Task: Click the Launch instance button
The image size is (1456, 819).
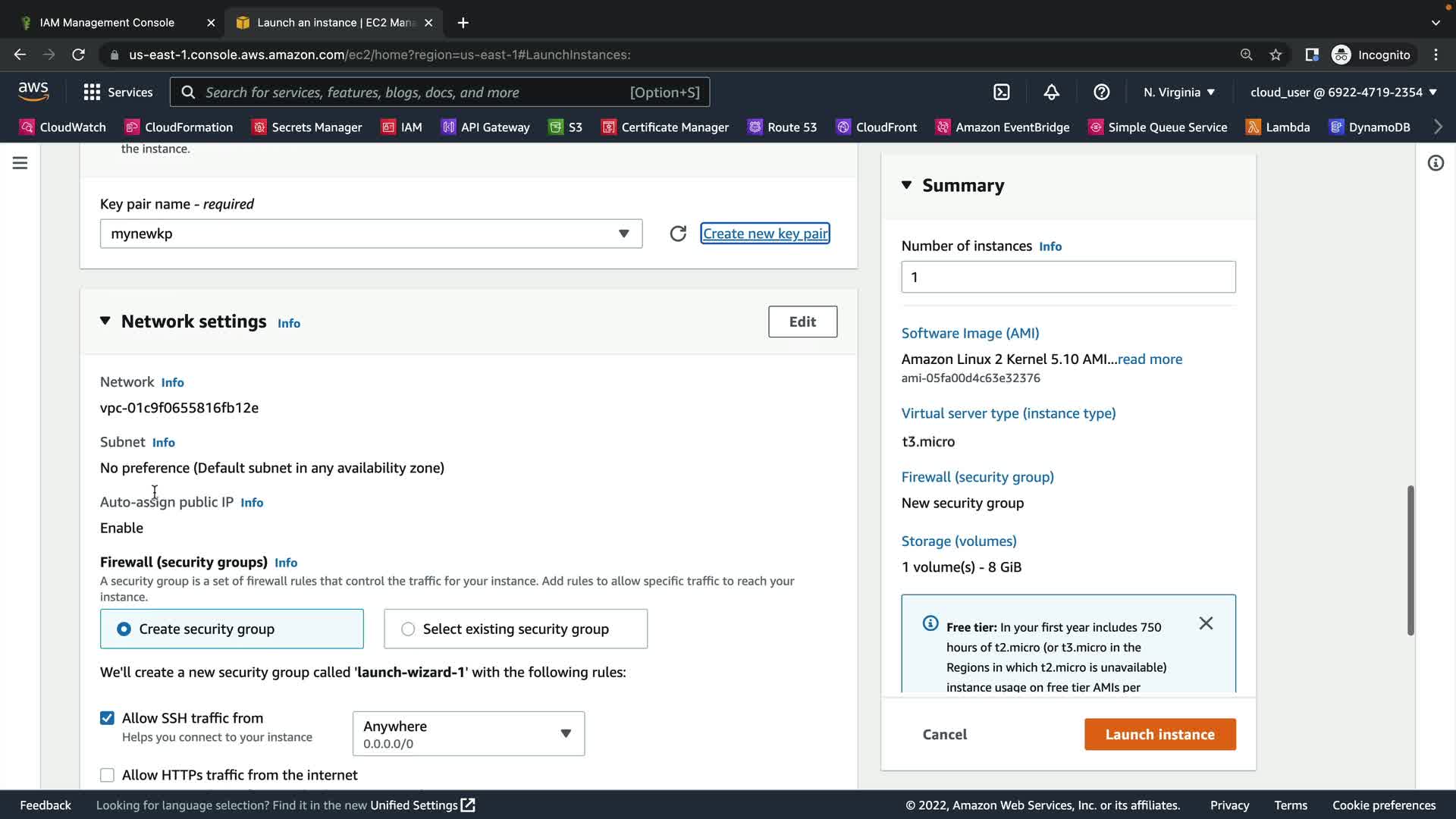Action: [1159, 734]
